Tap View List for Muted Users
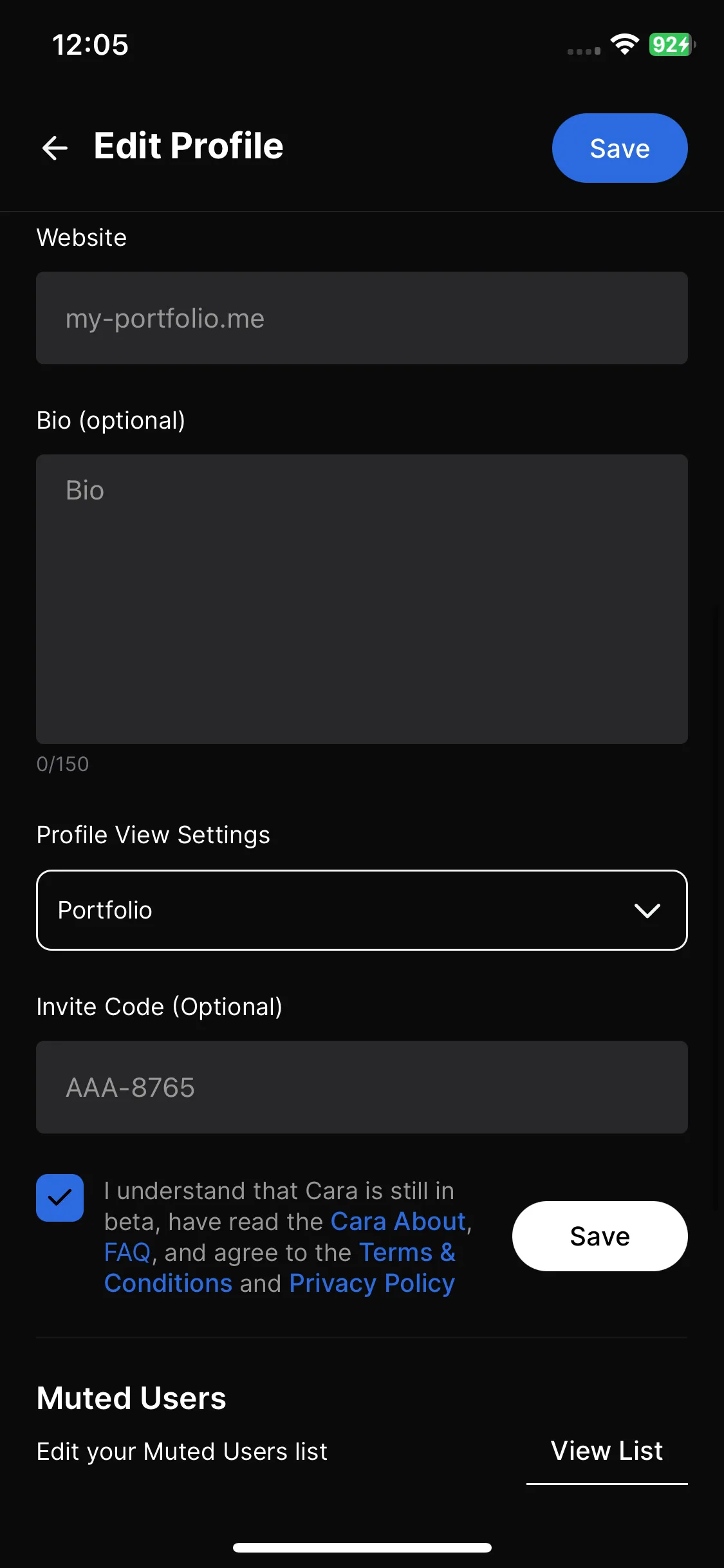 [607, 1451]
